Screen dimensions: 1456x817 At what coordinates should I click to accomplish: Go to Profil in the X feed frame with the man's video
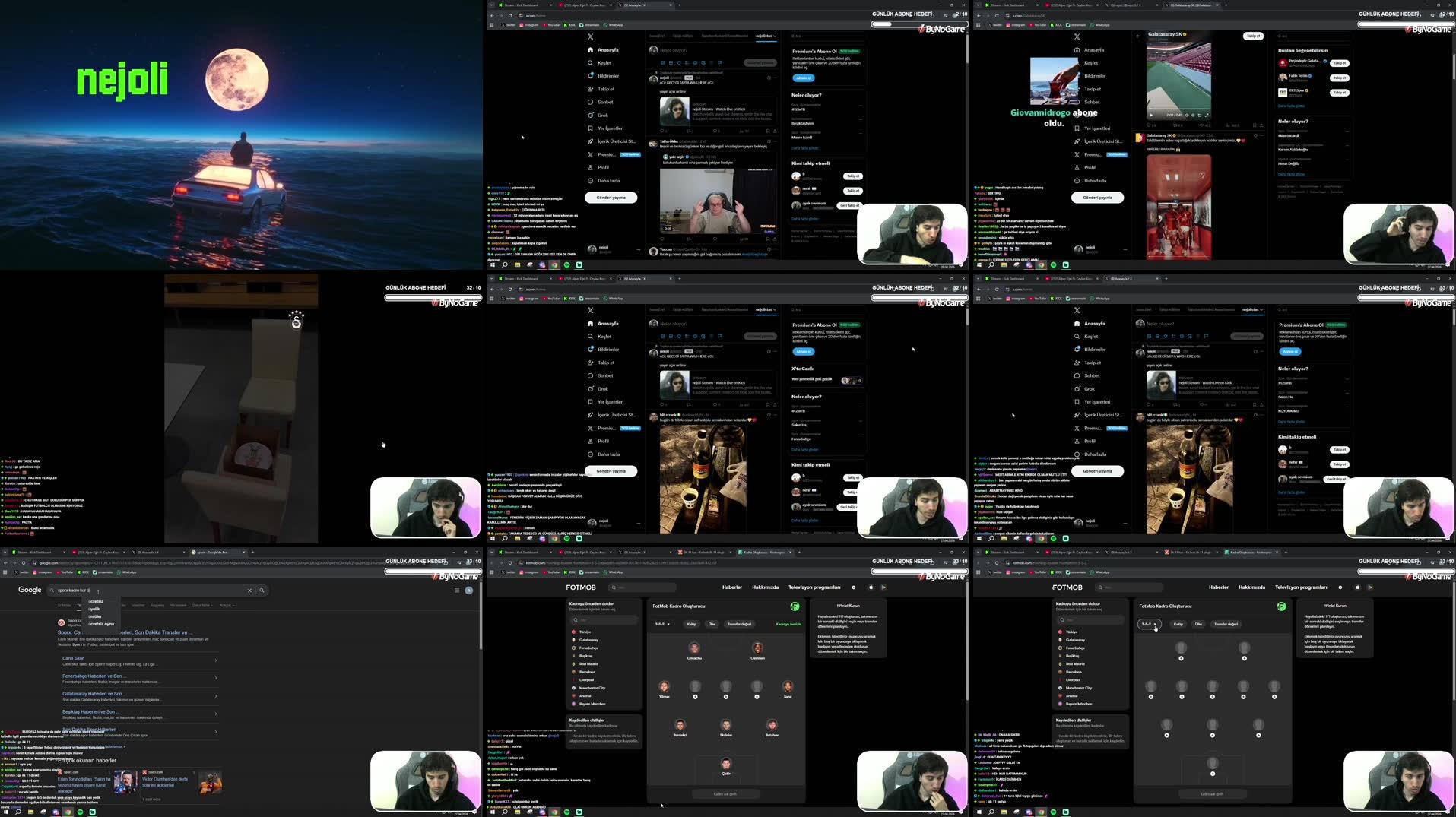click(598, 168)
